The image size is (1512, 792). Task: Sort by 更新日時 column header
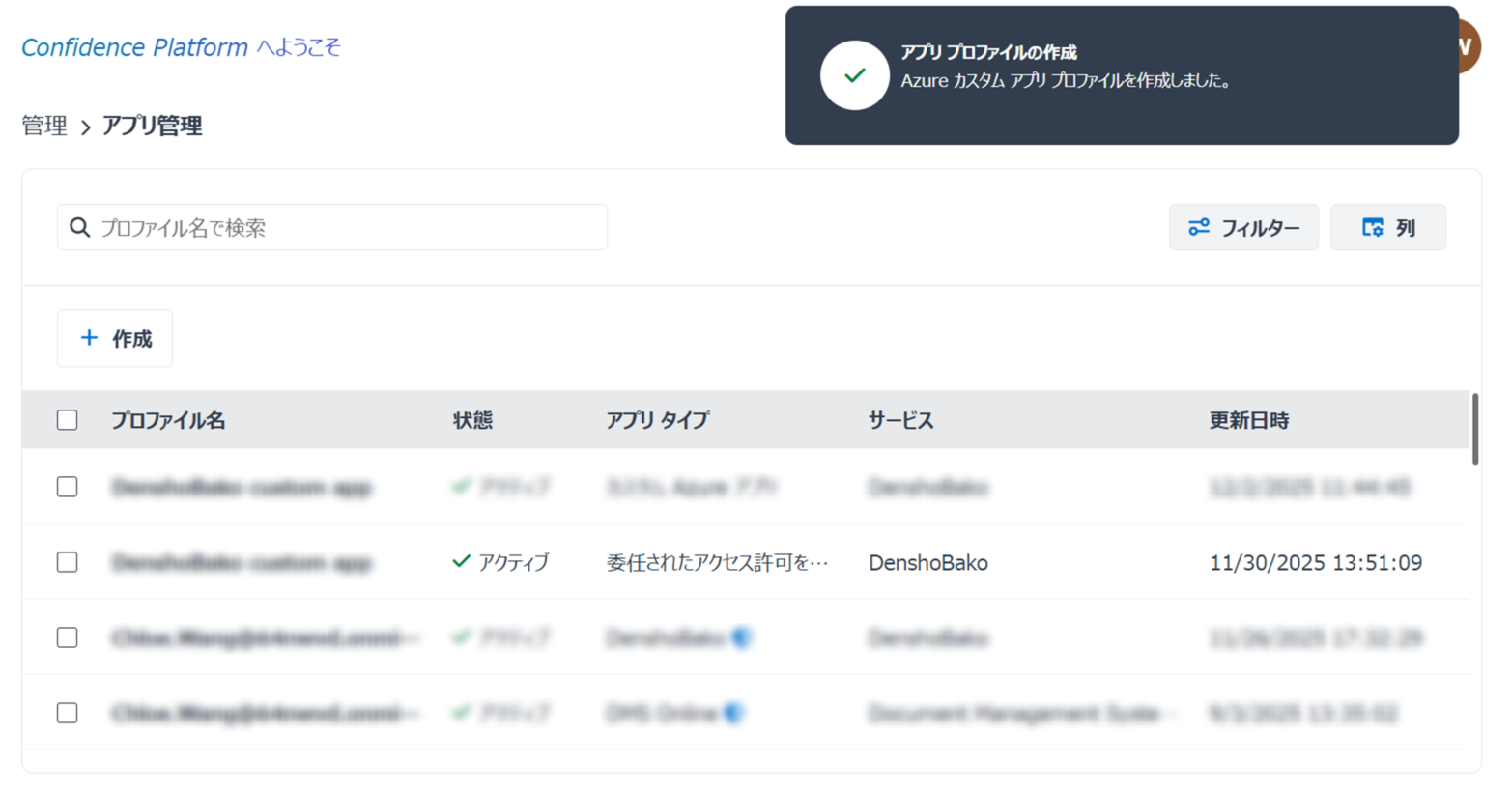pyautogui.click(x=1249, y=420)
